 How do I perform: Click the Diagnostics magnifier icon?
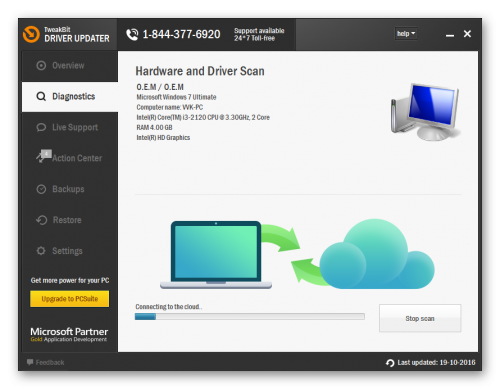point(41,96)
